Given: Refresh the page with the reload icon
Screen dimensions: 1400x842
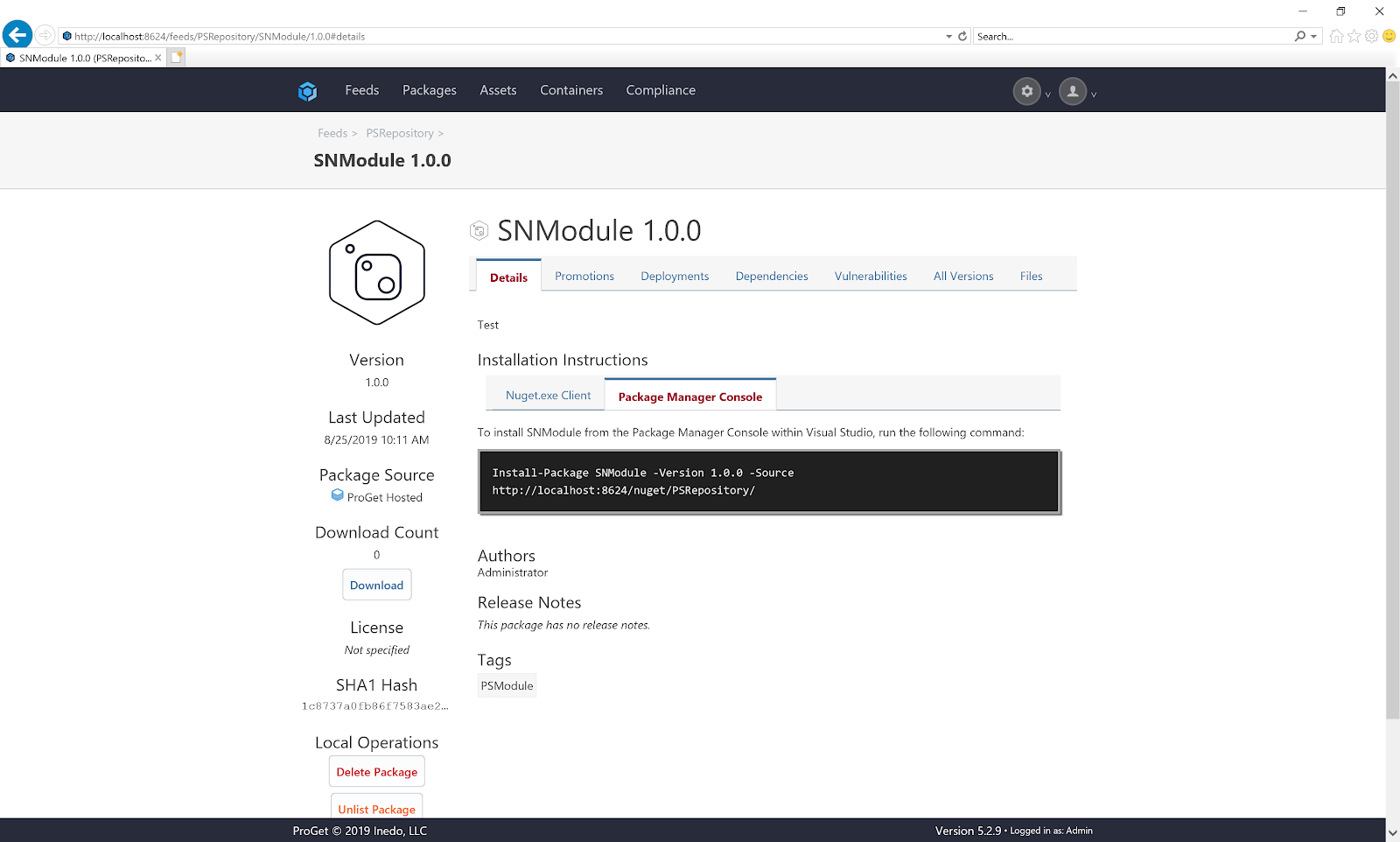Looking at the screenshot, I should (x=962, y=36).
